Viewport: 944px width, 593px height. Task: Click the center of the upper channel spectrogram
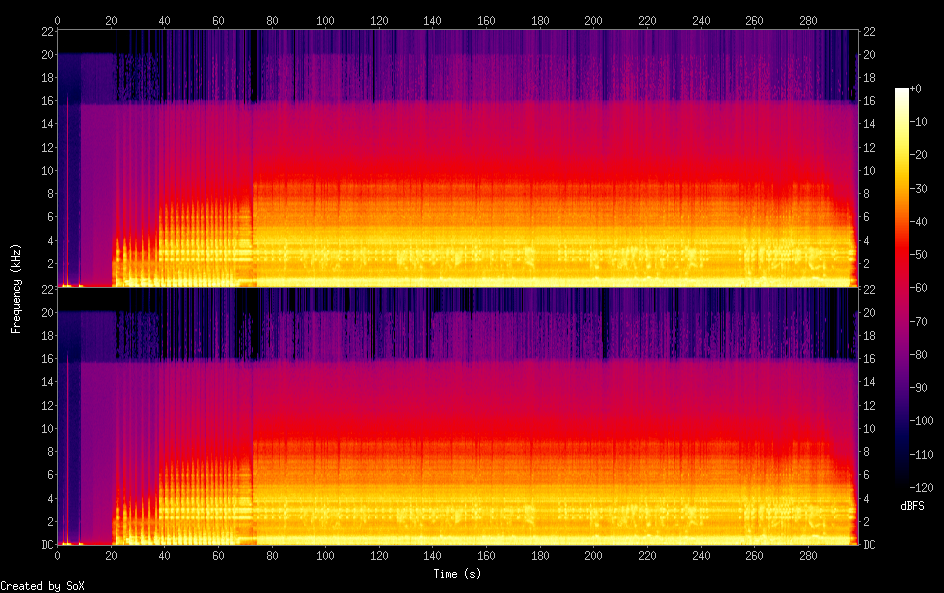pos(455,159)
